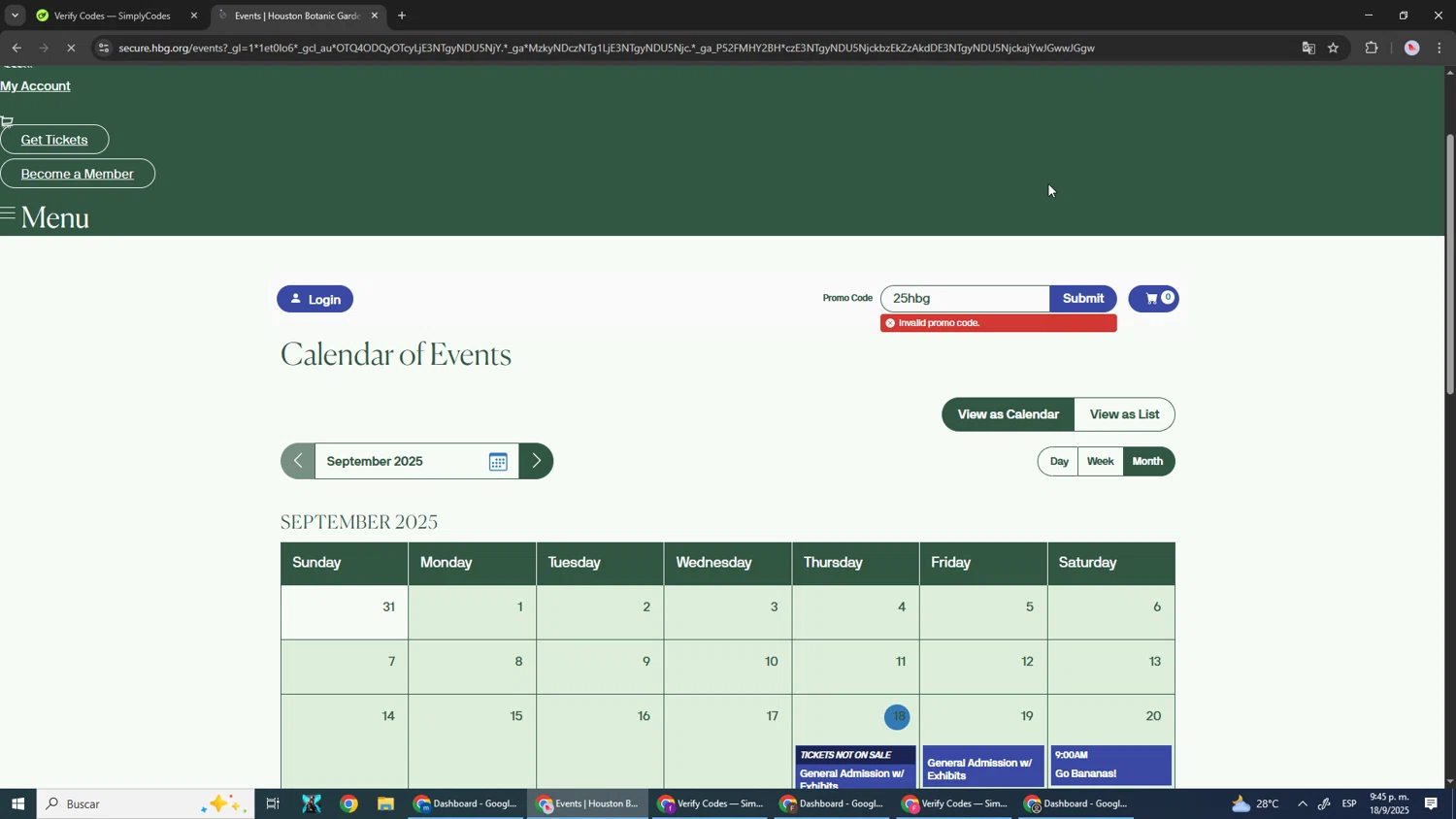Open a new browser tab
Viewport: 1456px width, 819px height.
[x=402, y=16]
